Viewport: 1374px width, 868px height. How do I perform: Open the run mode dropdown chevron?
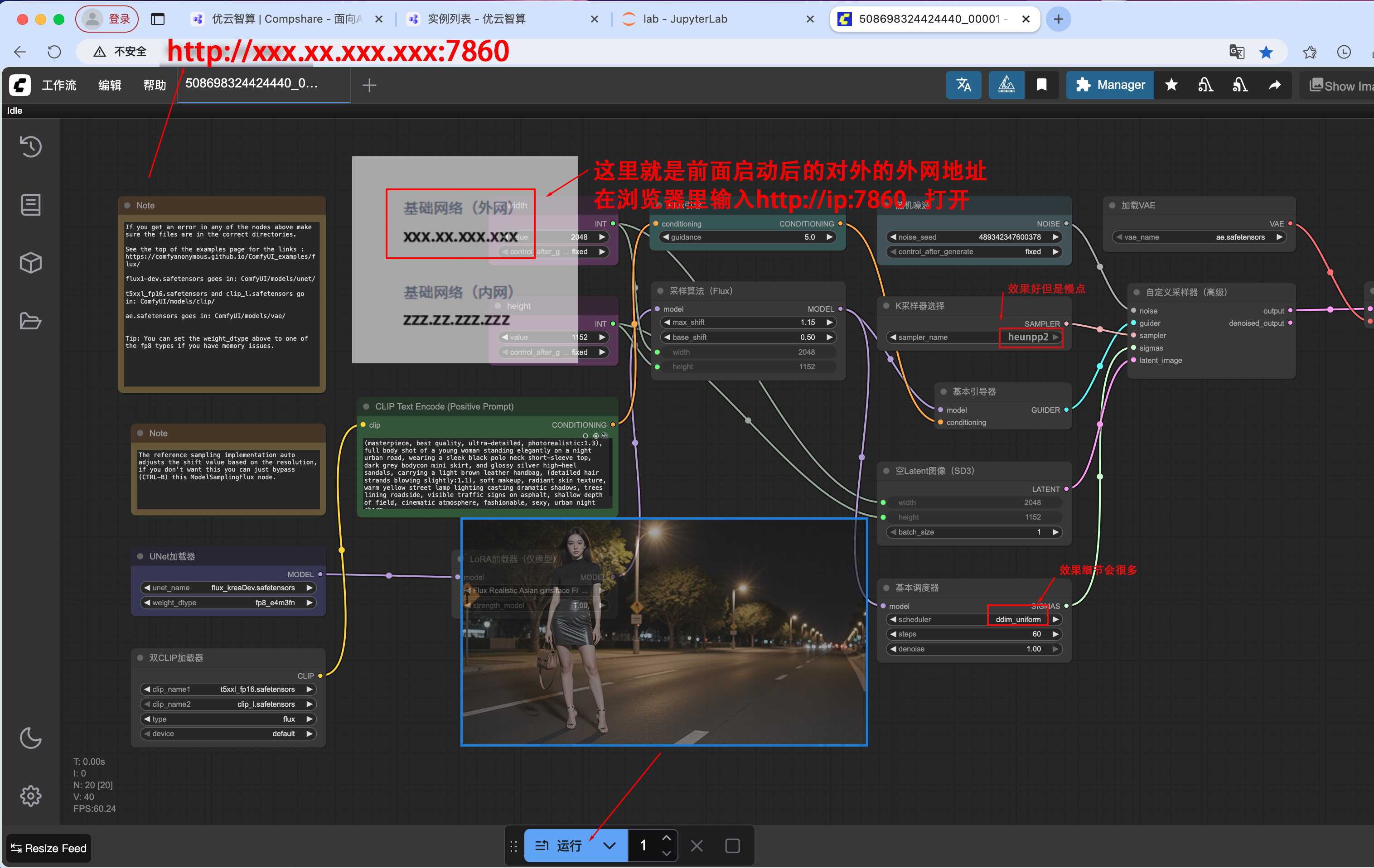point(610,846)
